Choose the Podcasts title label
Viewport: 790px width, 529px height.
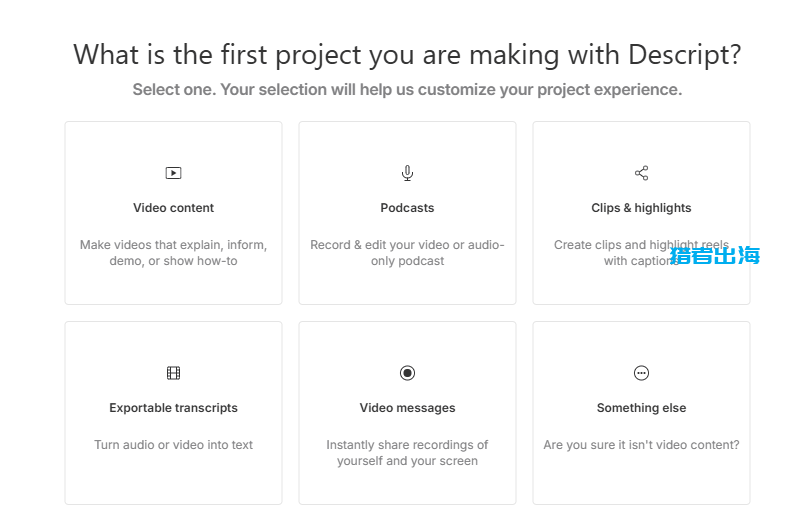pyautogui.click(x=407, y=208)
